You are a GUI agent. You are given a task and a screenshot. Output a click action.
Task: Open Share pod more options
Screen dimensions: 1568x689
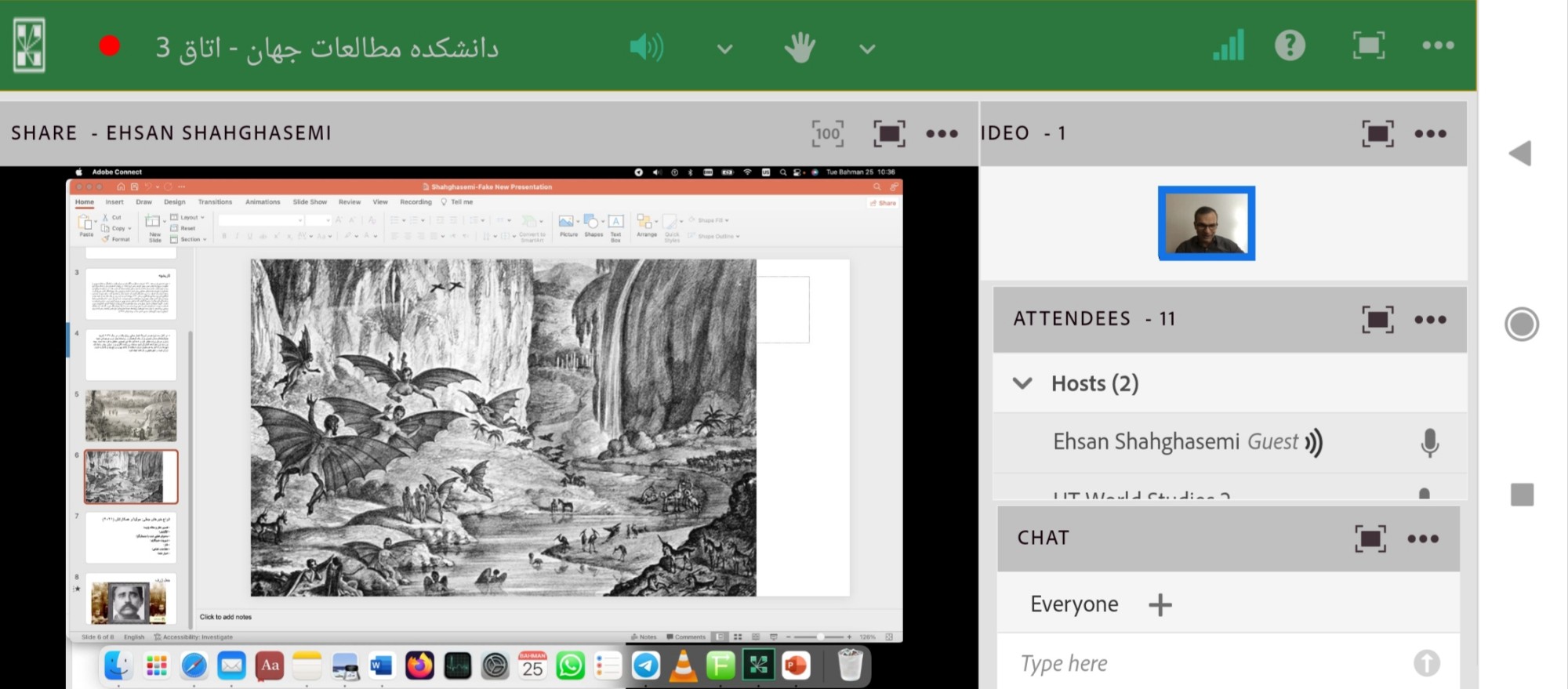942,133
